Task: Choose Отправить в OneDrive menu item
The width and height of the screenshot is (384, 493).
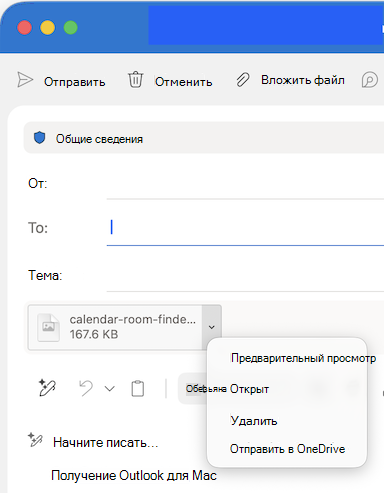Action: point(287,449)
